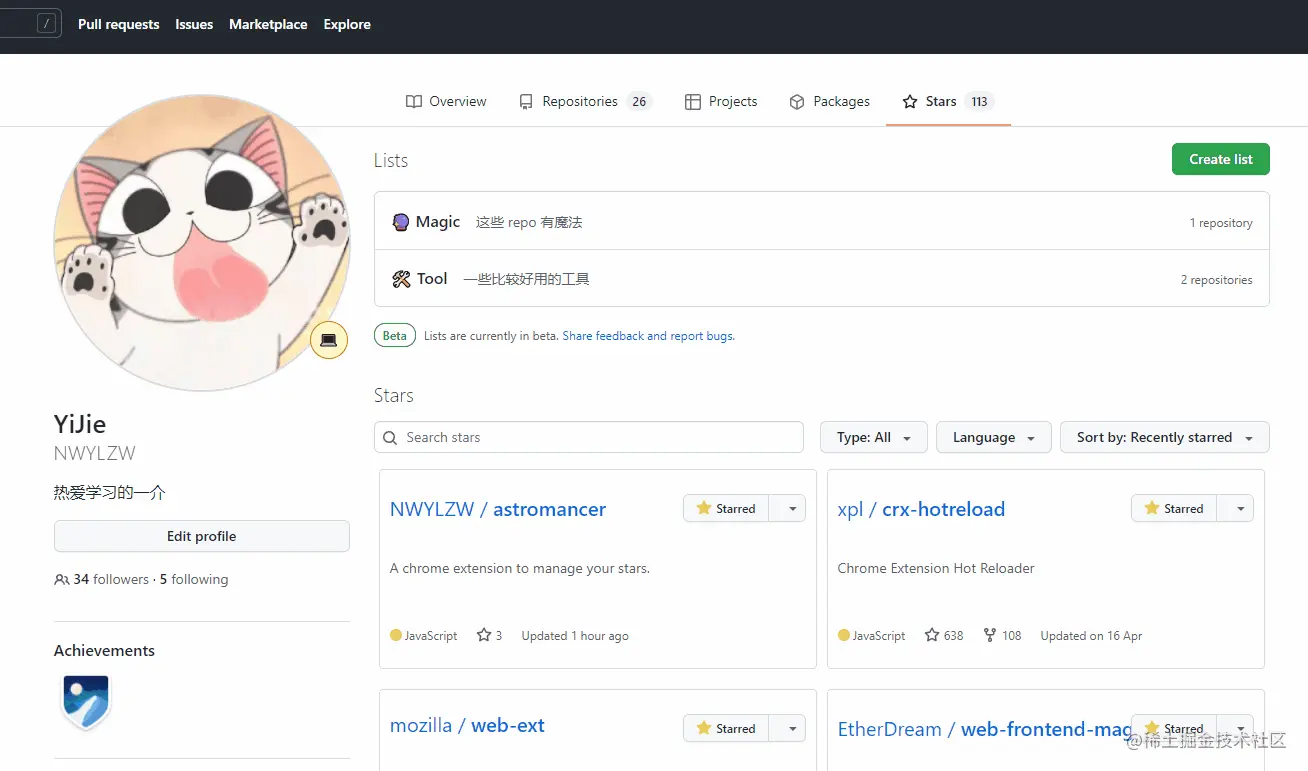The width and height of the screenshot is (1308, 771).
Task: Click into the Search stars field
Action: point(589,437)
